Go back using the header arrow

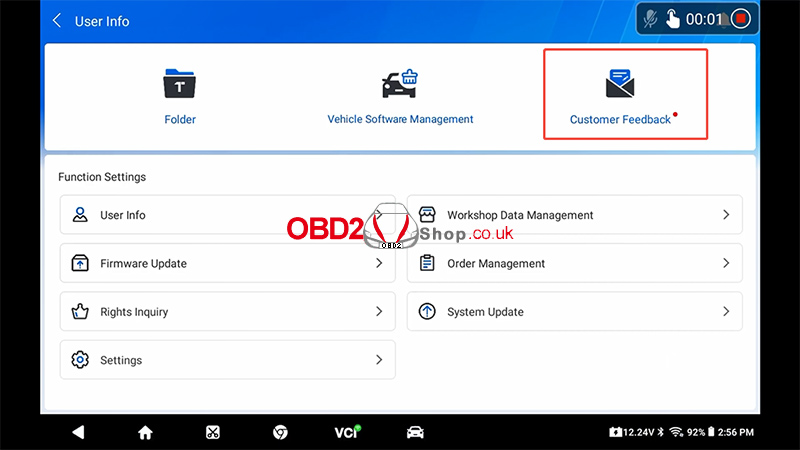(57, 21)
